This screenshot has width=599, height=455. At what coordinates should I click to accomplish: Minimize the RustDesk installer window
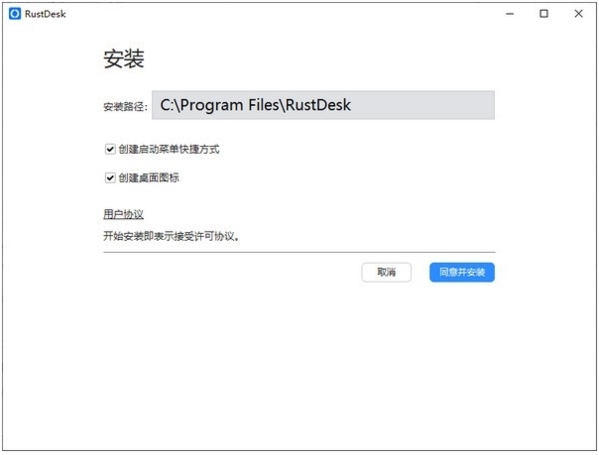(x=510, y=14)
